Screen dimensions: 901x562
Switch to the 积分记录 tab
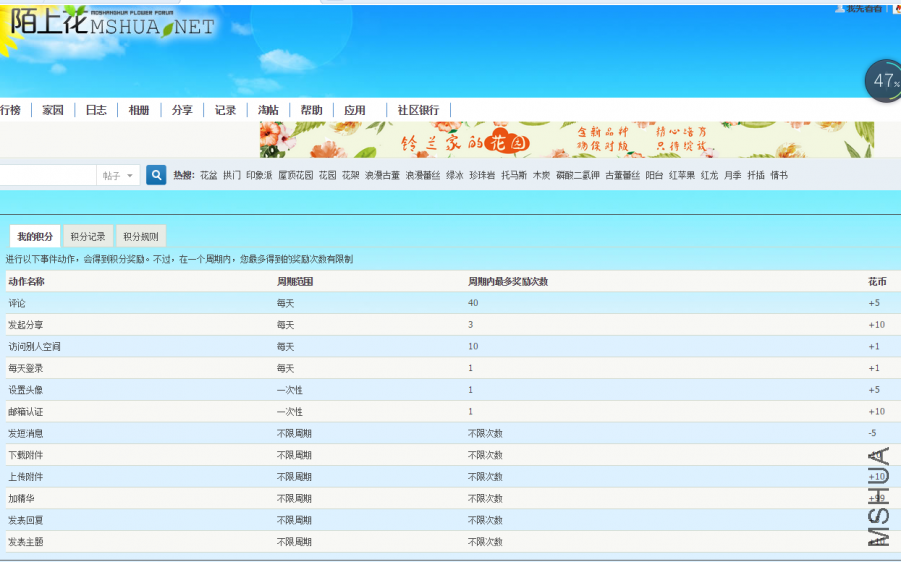coord(88,237)
